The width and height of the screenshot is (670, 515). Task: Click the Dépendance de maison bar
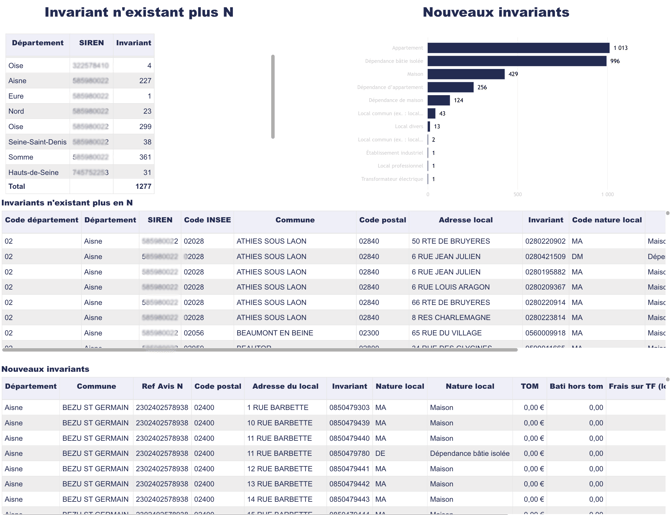[x=438, y=100]
